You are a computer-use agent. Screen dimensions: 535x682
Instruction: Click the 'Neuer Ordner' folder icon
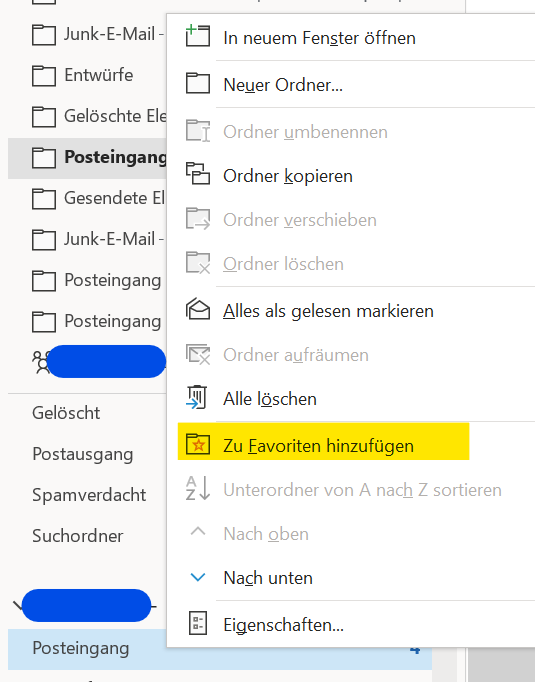(198, 84)
